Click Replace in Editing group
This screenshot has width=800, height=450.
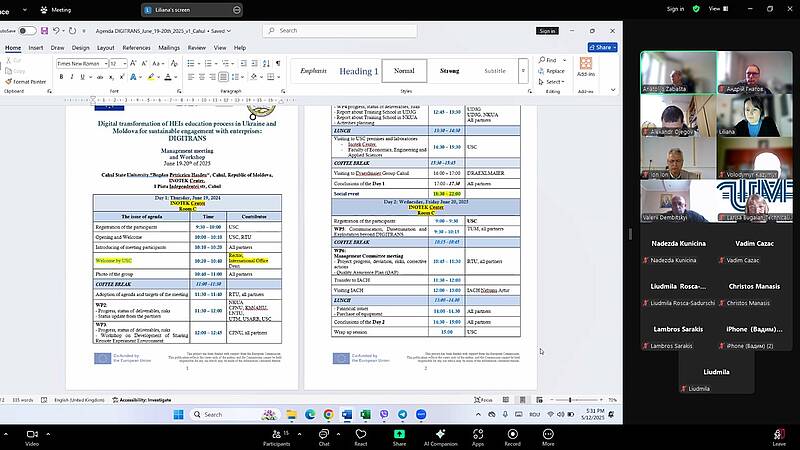pyautogui.click(x=551, y=71)
